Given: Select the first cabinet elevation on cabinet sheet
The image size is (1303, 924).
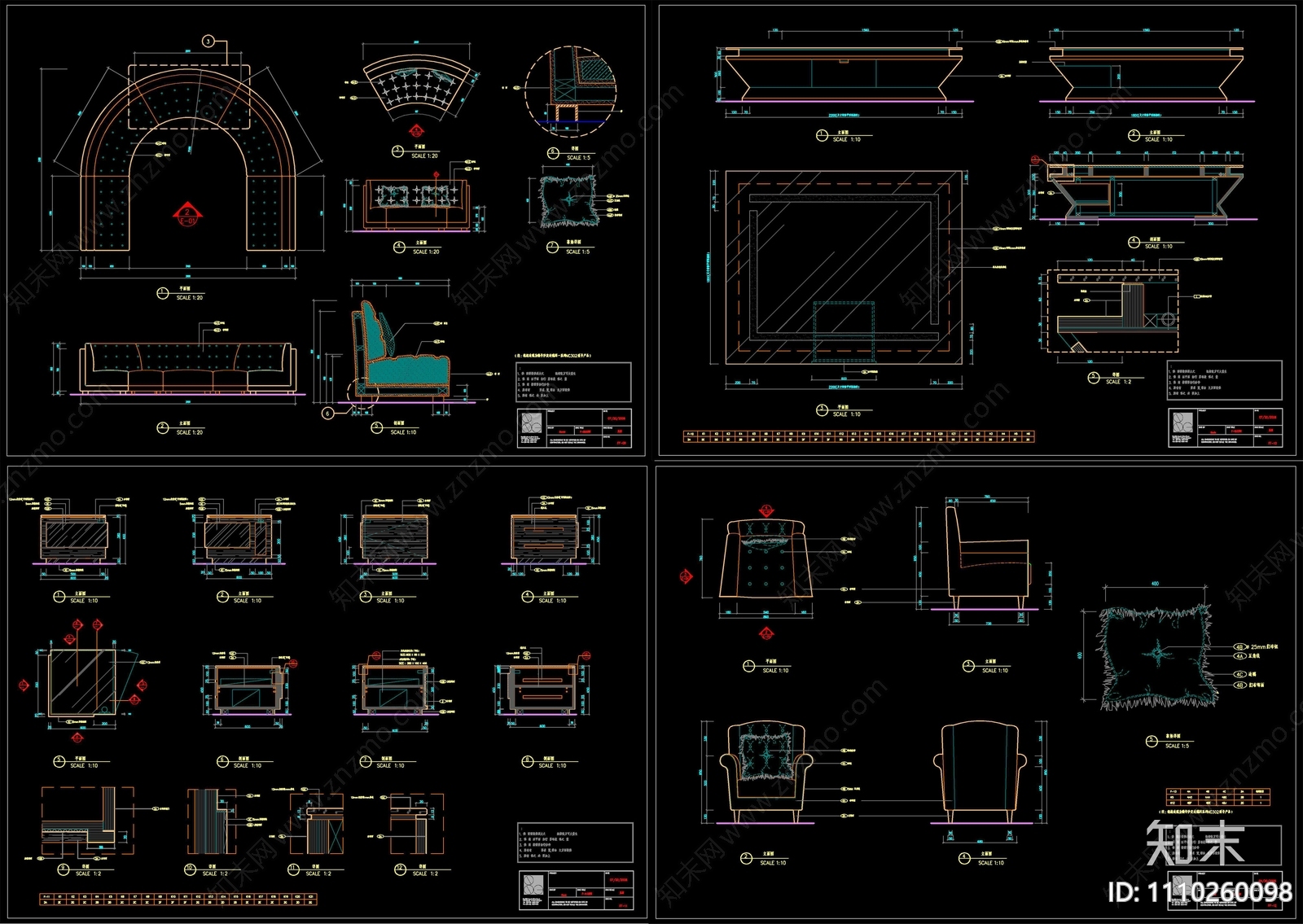Looking at the screenshot, I should [x=73, y=537].
